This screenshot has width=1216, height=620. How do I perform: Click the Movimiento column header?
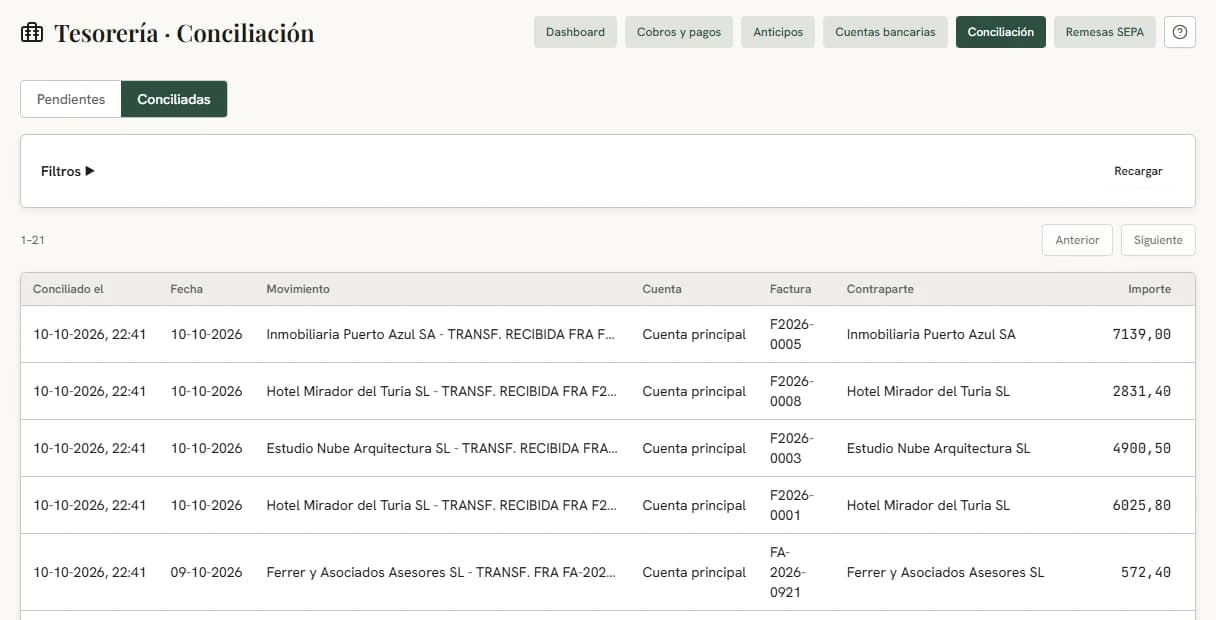click(298, 289)
